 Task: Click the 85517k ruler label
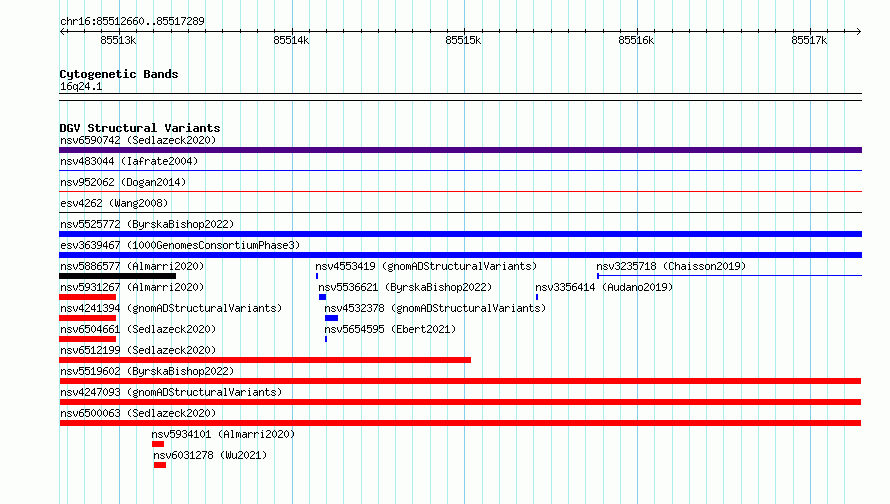point(809,40)
